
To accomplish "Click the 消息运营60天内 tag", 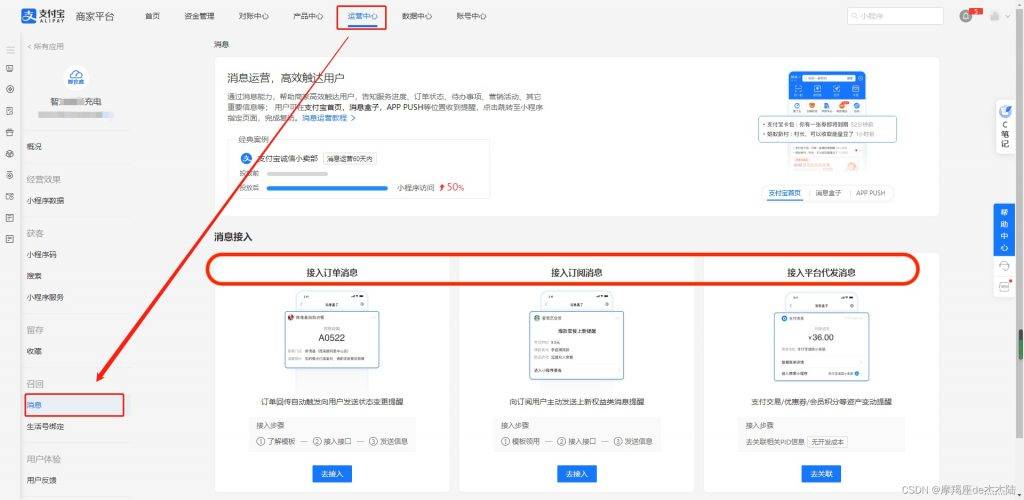I will pos(351,159).
